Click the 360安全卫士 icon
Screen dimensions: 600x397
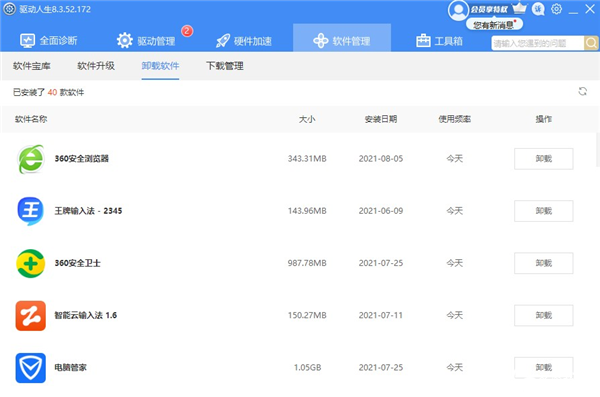31,263
